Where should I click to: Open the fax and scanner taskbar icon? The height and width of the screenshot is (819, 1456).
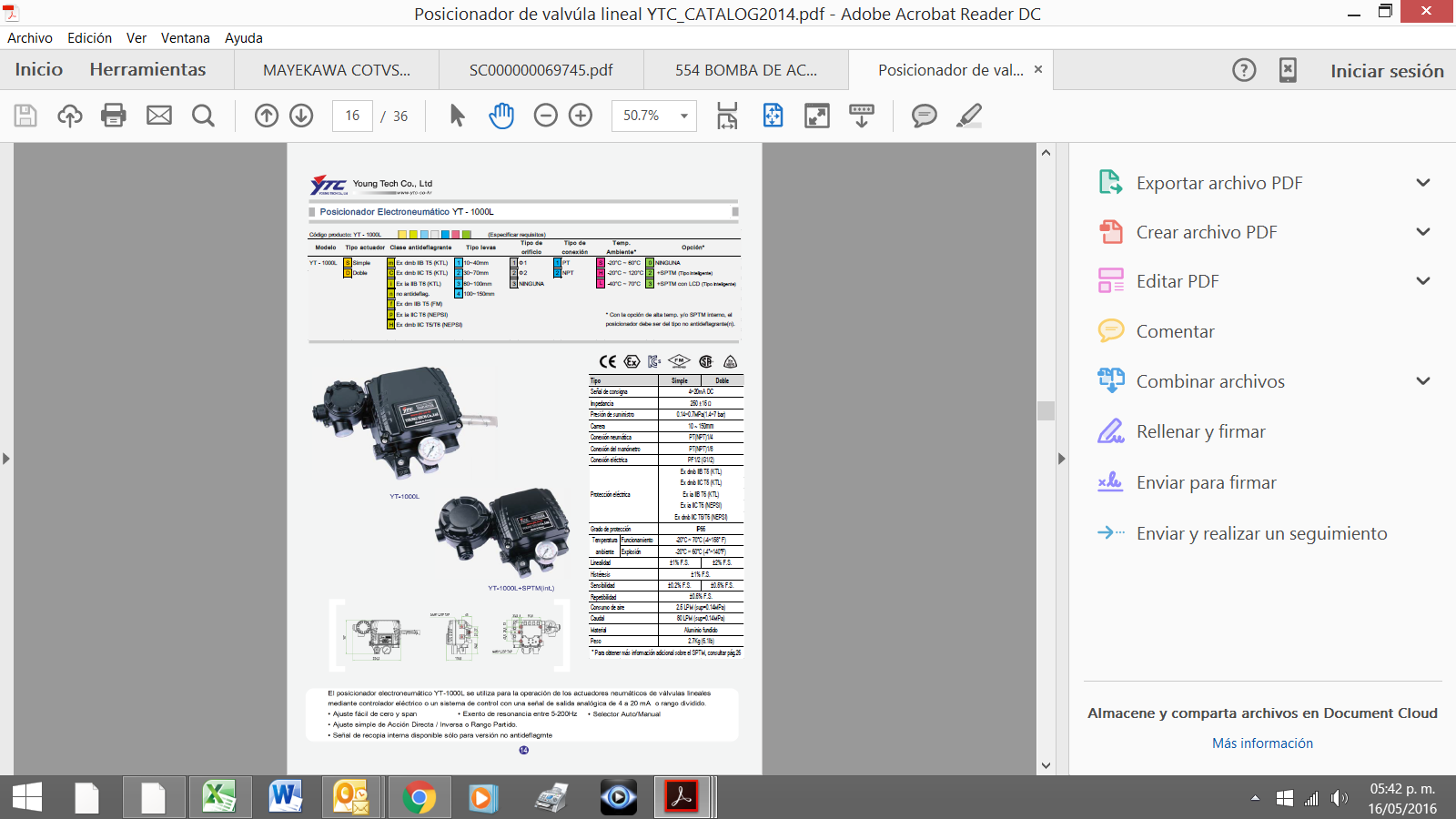coord(551,798)
